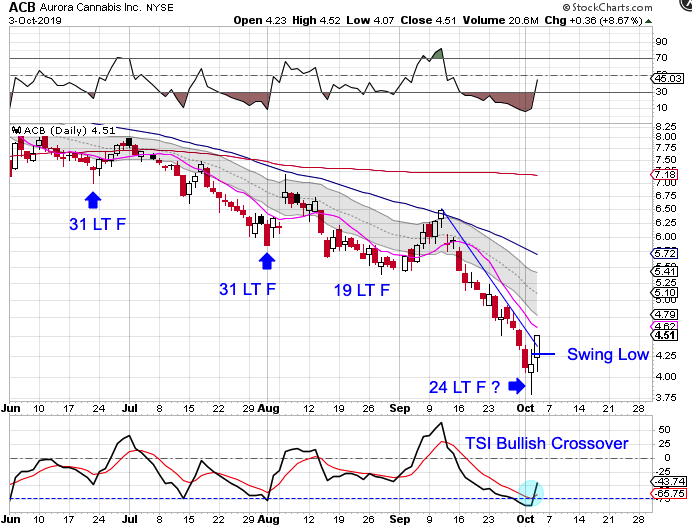Click the 4.25 label on price axis
Image resolution: width=692 pixels, height=527 pixels.
pos(666,355)
